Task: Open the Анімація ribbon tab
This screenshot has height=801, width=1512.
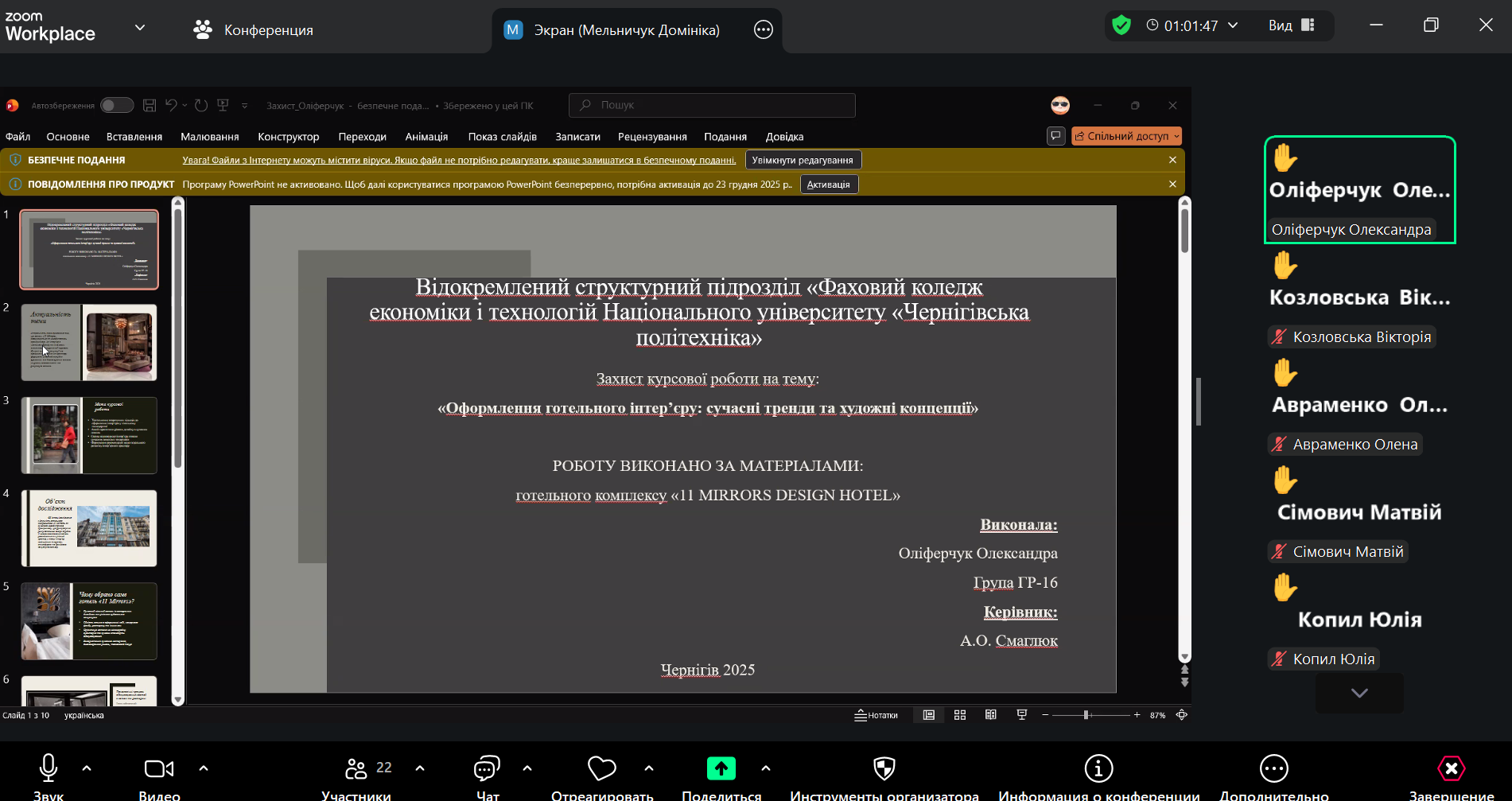Action: (426, 137)
